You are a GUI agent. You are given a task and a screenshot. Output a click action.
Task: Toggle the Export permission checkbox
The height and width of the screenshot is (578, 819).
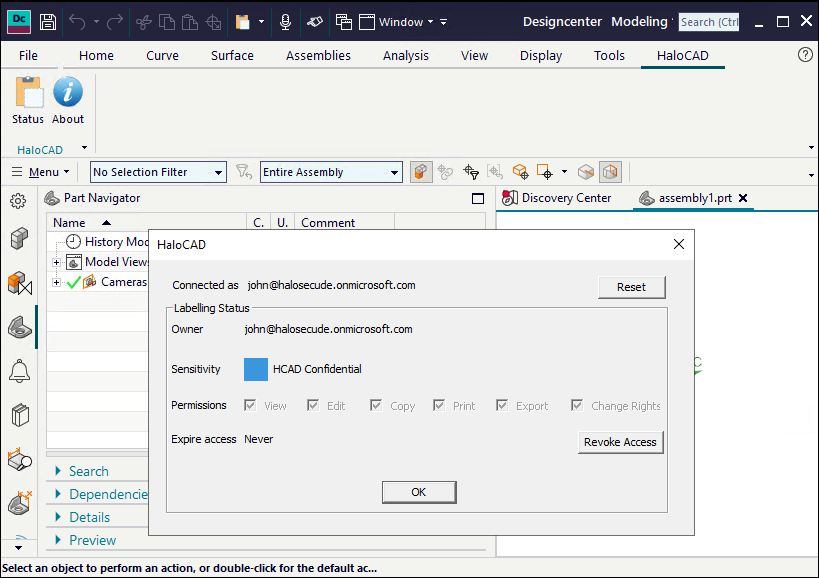tap(502, 405)
